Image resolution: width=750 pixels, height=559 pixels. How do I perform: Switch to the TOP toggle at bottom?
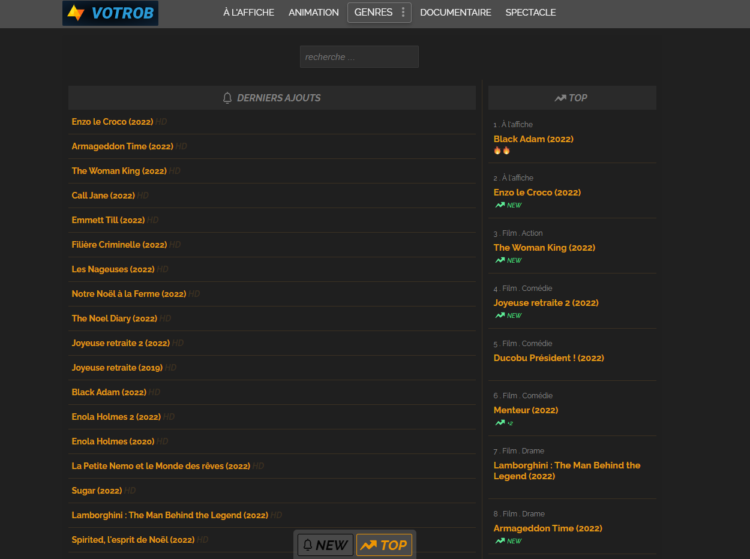tap(384, 545)
